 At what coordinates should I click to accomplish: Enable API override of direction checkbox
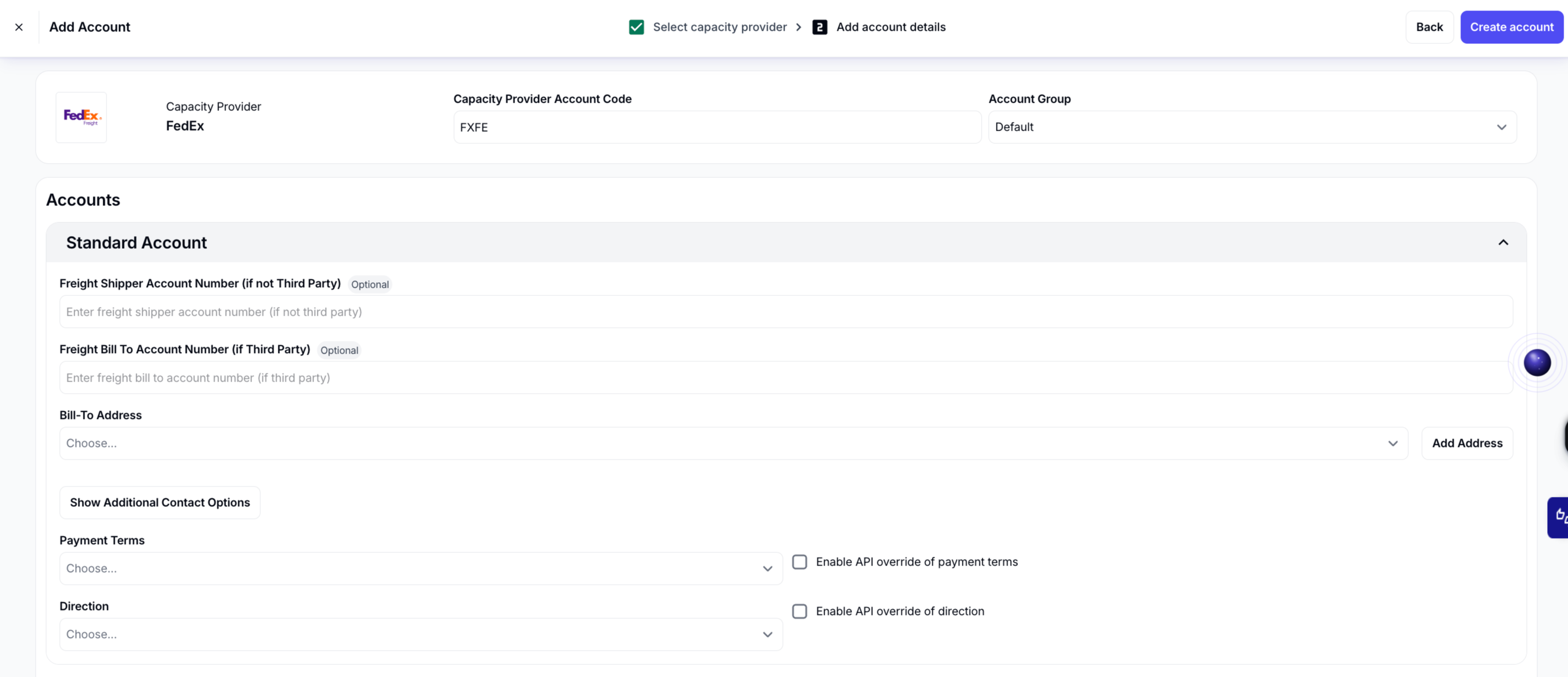click(799, 611)
